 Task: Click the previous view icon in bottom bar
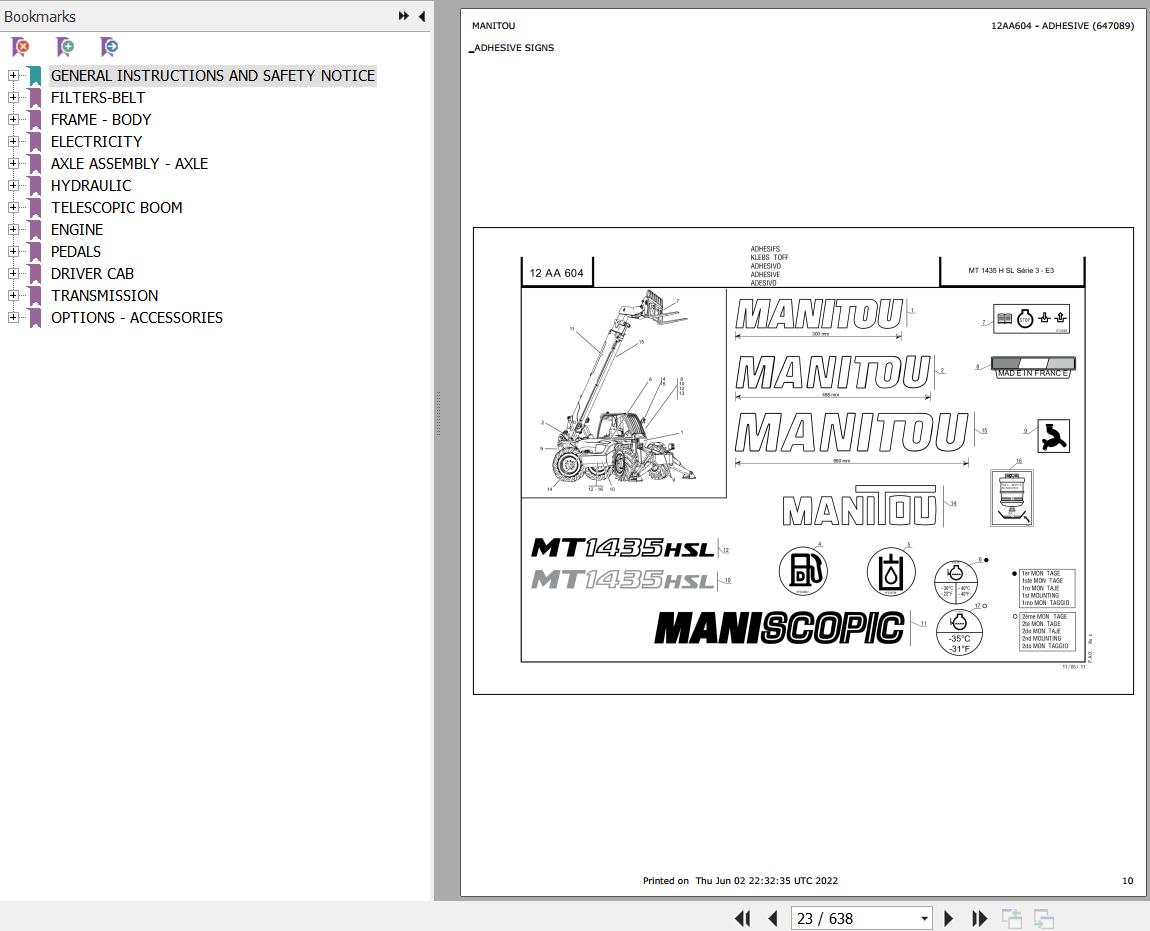[1012, 918]
